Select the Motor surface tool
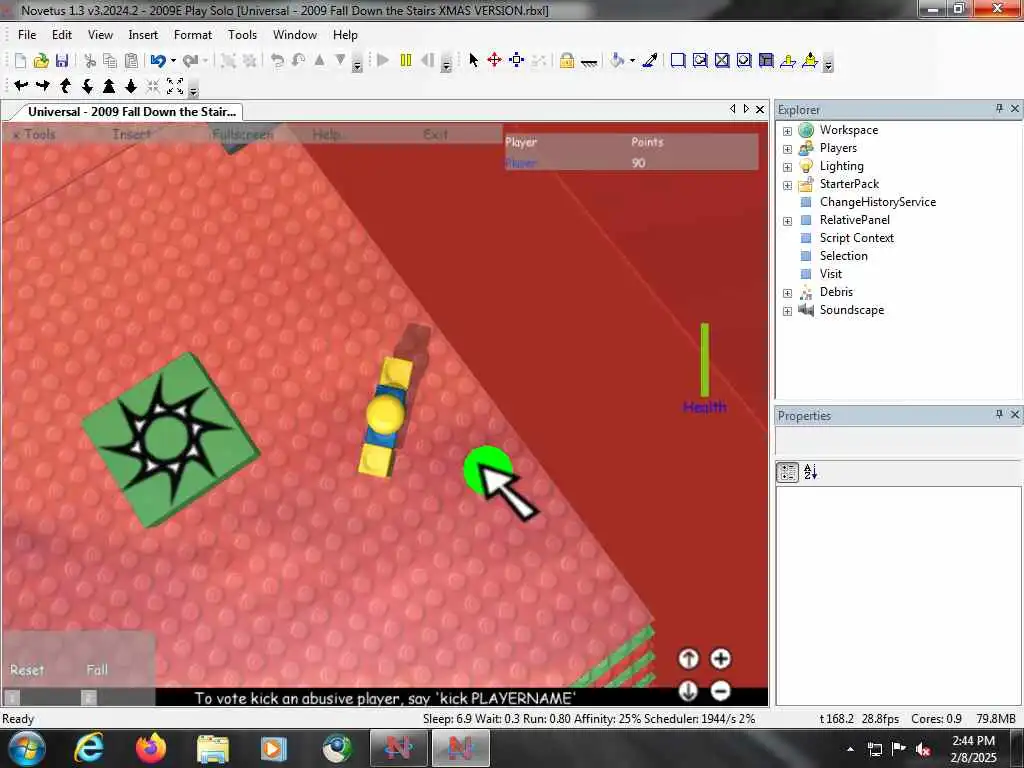This screenshot has width=1024, height=768. (810, 61)
